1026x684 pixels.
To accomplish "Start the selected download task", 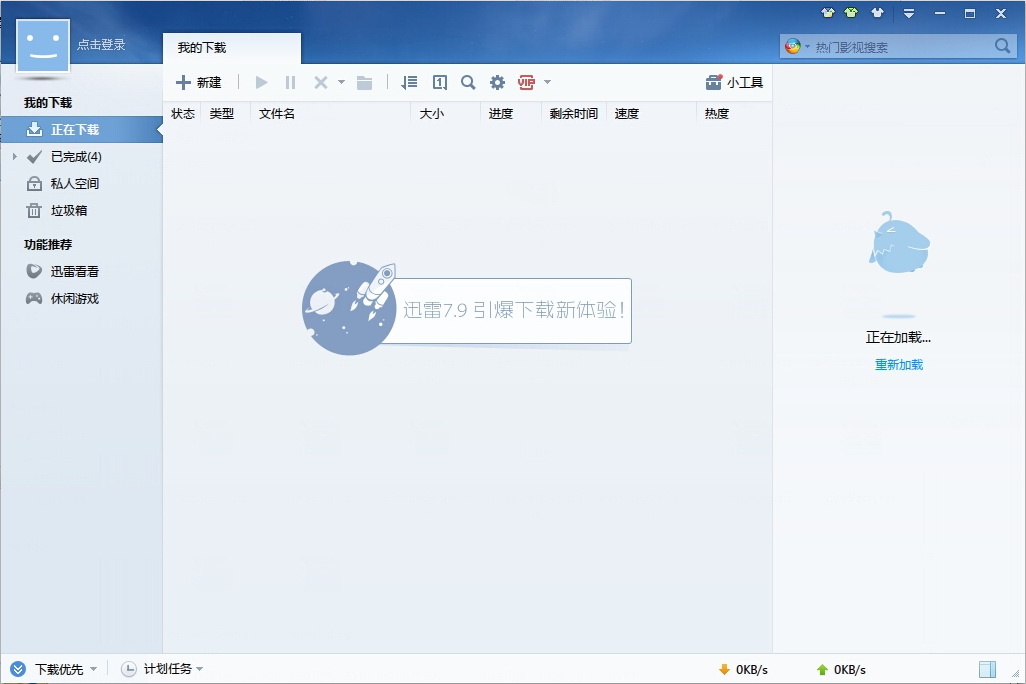I will tap(260, 82).
